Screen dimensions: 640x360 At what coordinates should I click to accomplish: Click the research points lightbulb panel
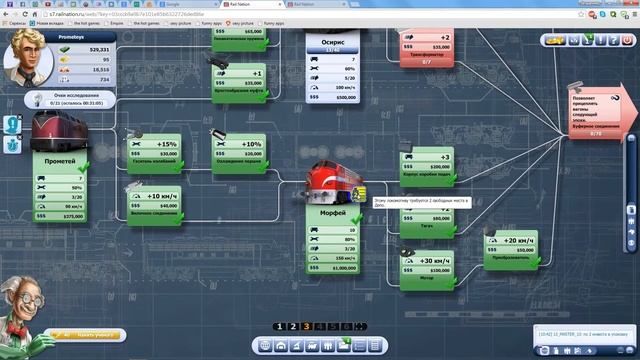69,99
